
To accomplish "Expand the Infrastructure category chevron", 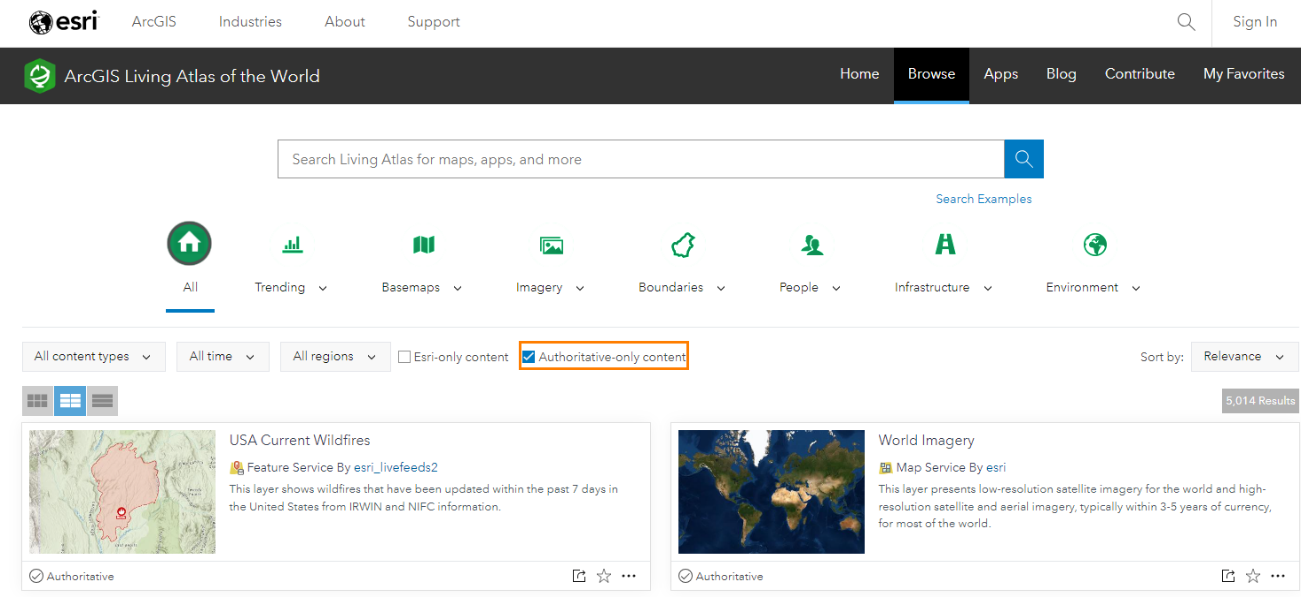I will pos(988,288).
